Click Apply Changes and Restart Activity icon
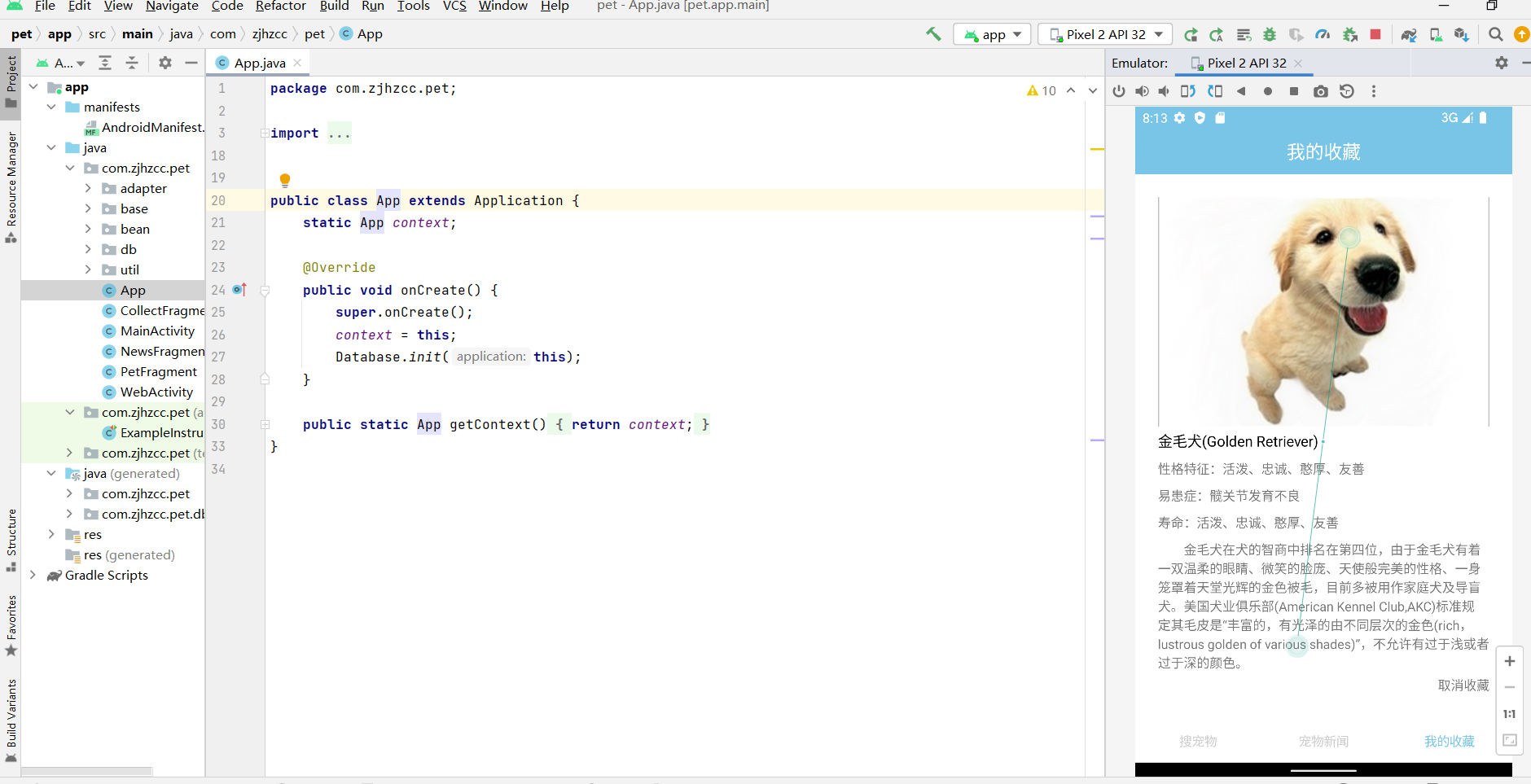Viewport: 1531px width, 784px height. [1217, 34]
